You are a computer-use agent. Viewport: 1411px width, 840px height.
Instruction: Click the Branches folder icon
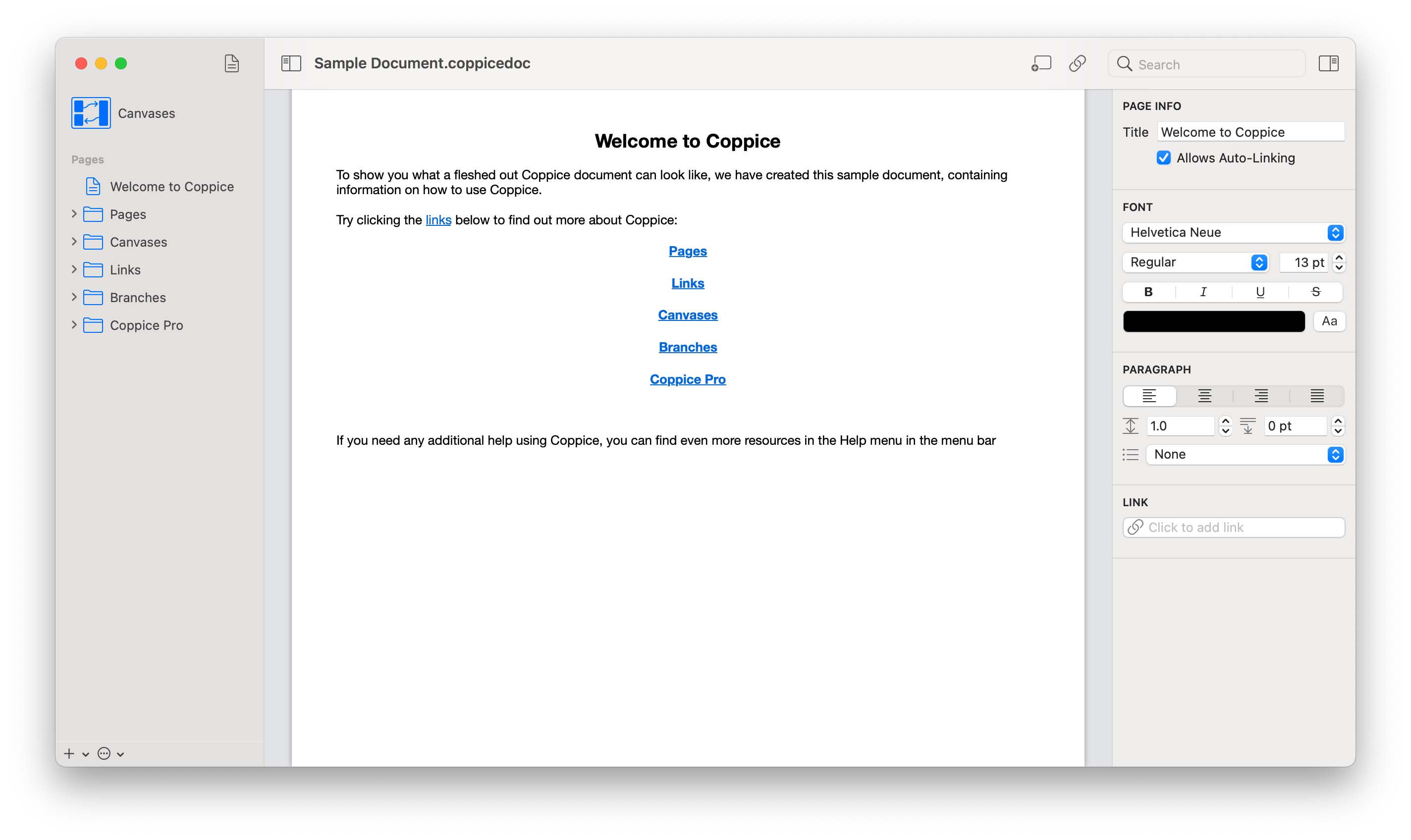pyautogui.click(x=93, y=297)
